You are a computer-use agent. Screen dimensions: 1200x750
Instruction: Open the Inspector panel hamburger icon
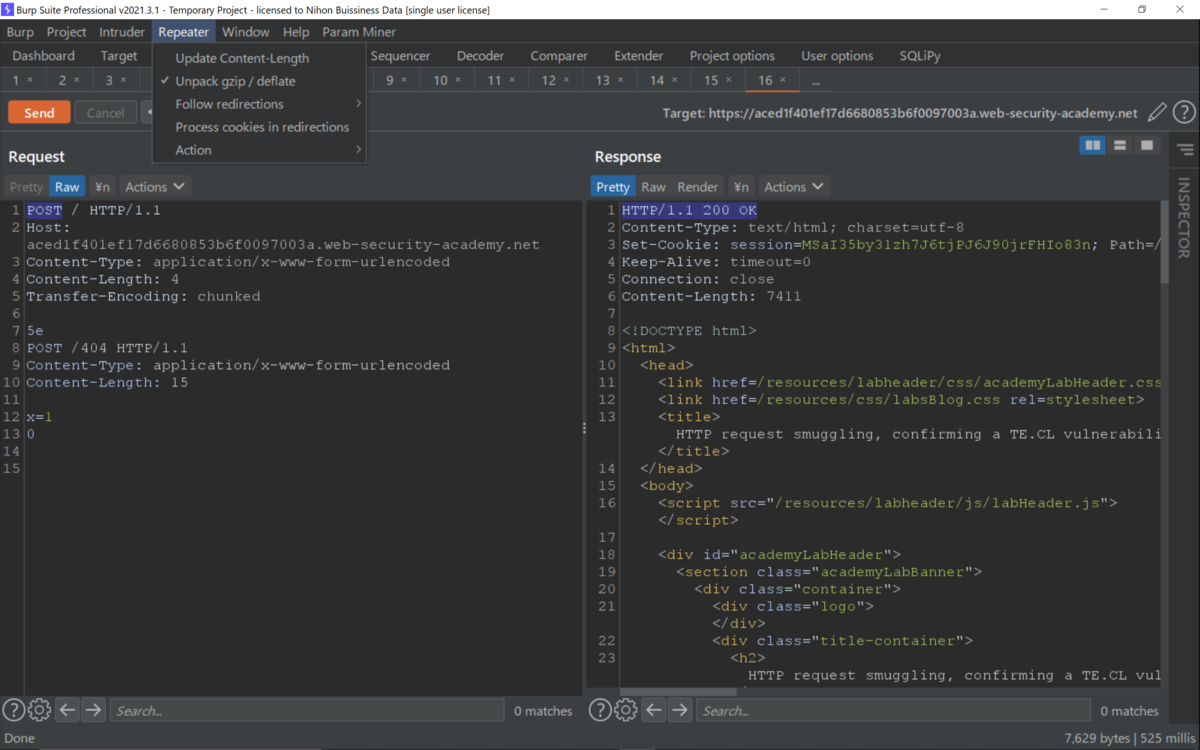(x=1185, y=150)
